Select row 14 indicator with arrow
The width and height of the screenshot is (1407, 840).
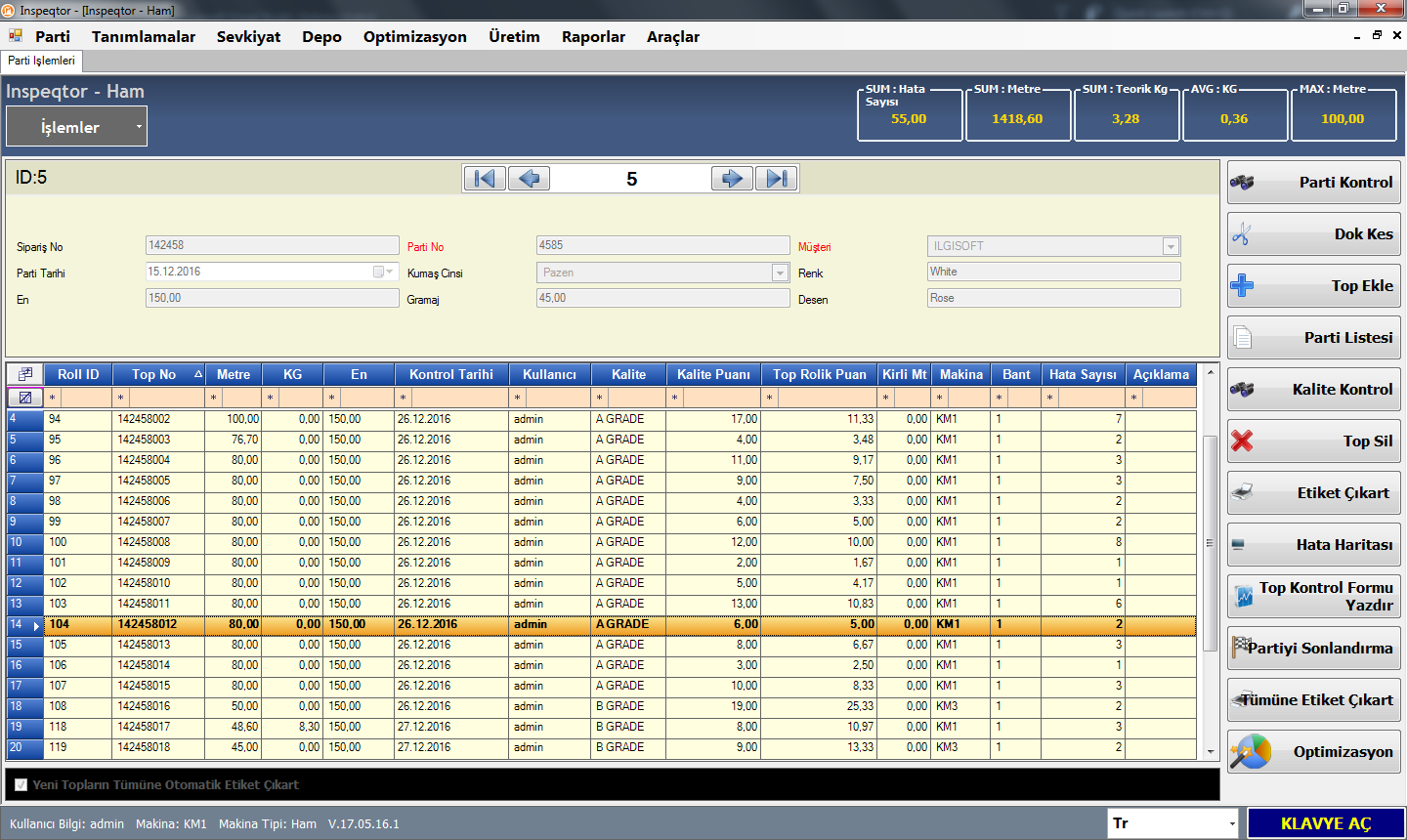point(24,625)
